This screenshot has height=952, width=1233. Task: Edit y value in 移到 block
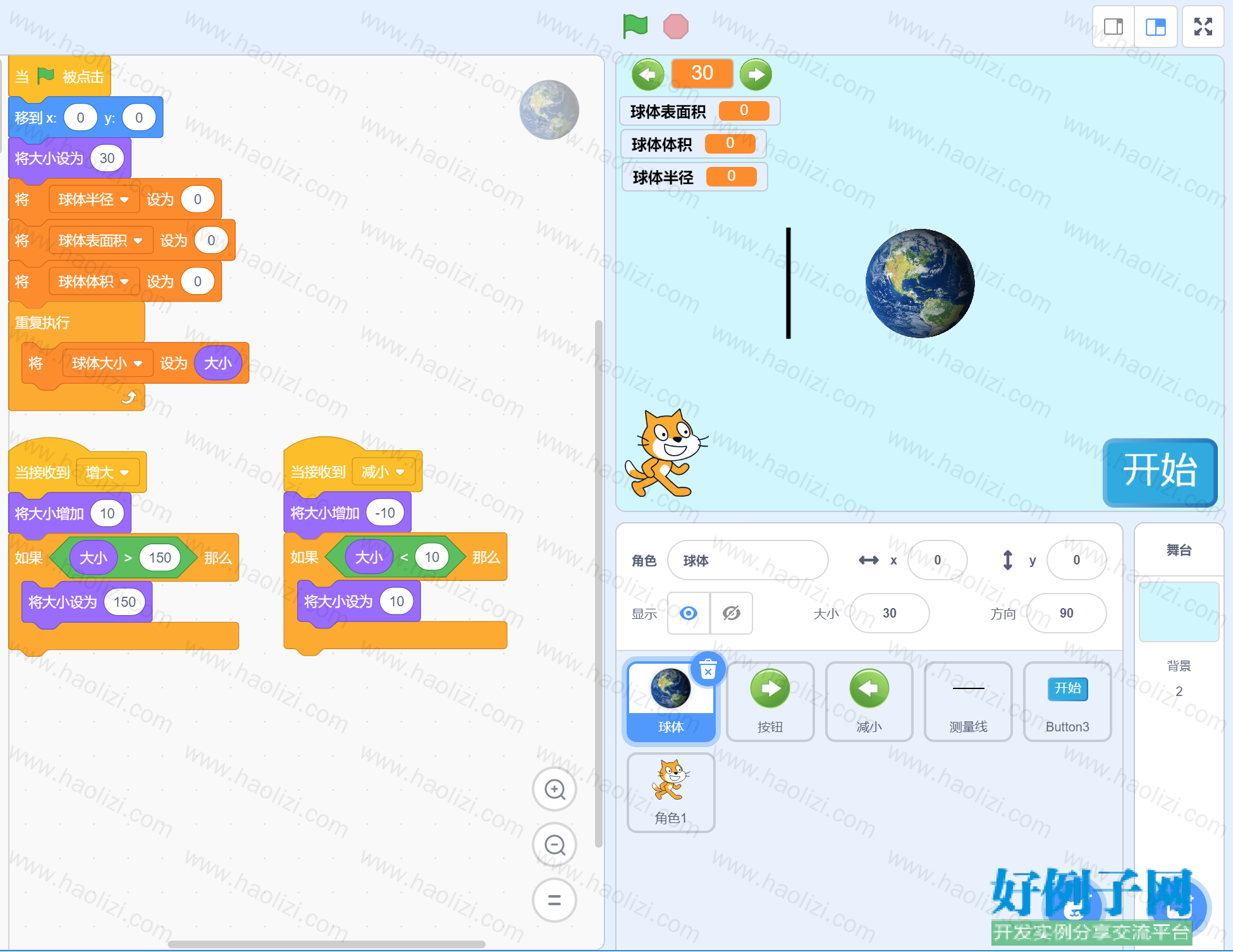(x=139, y=118)
